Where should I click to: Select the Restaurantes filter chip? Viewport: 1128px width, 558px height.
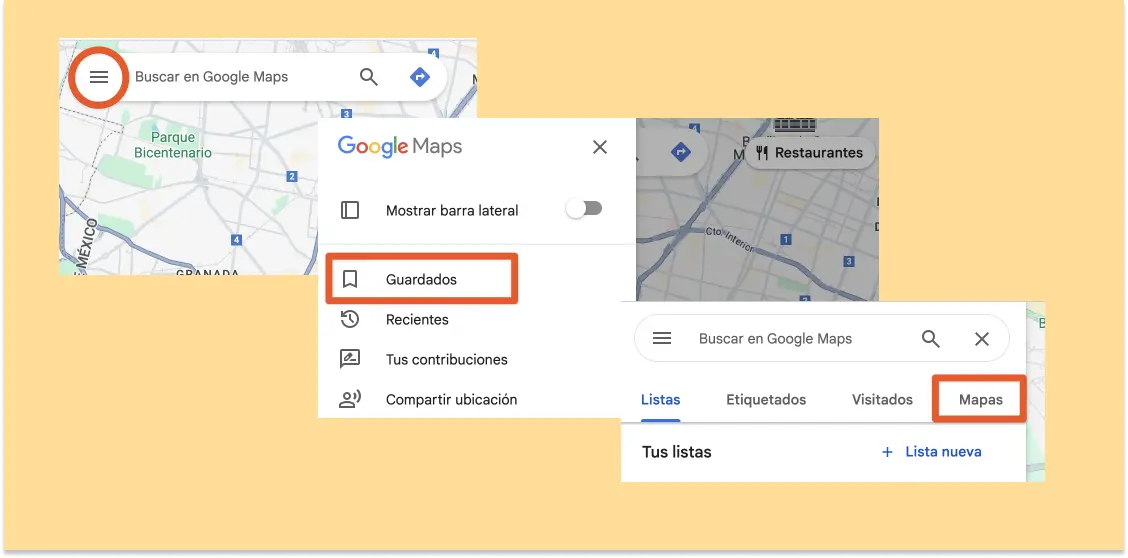click(809, 152)
